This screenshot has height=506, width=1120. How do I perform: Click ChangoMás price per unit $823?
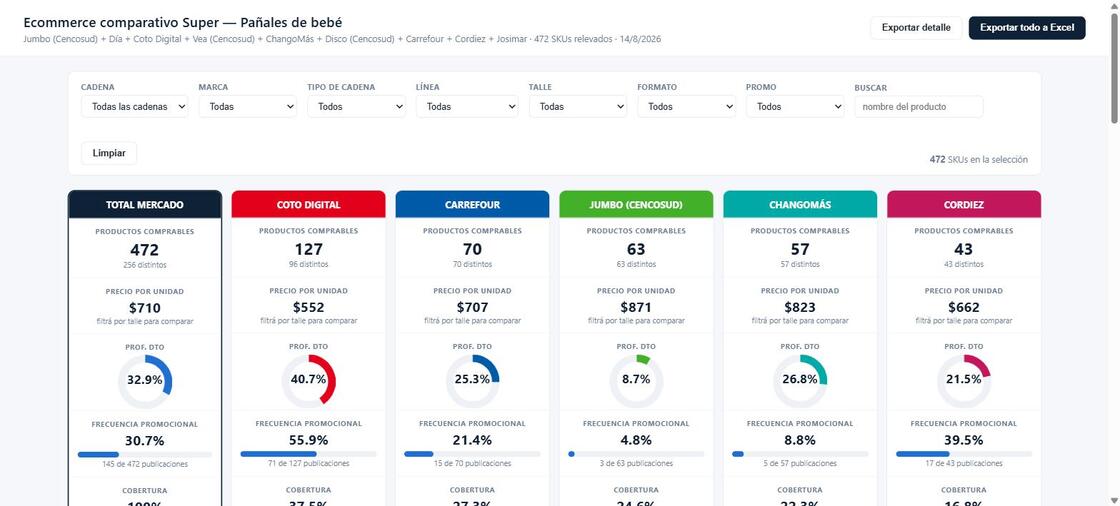pyautogui.click(x=800, y=307)
